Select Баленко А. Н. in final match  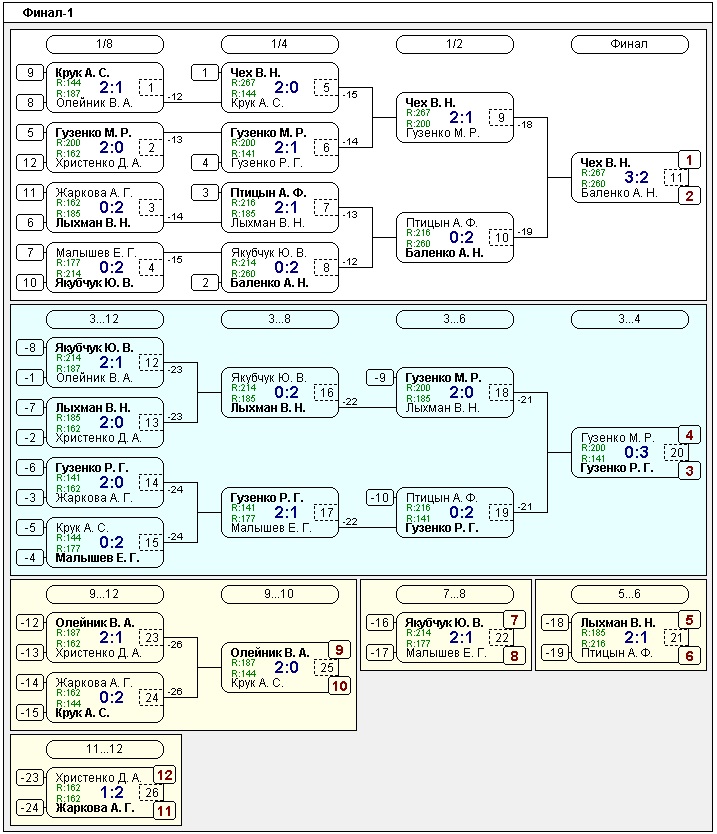tap(619, 193)
